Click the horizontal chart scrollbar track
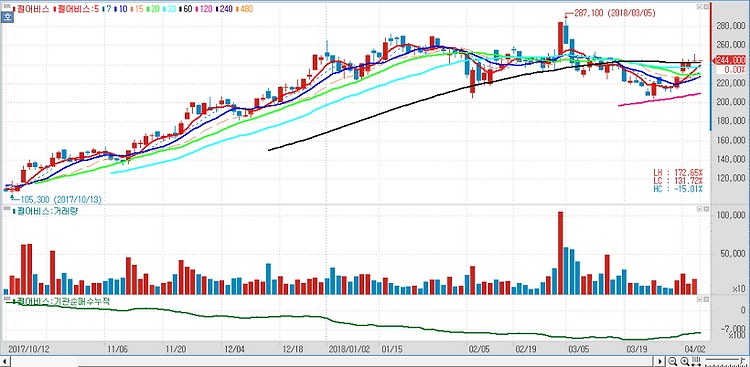The height and width of the screenshot is (367, 750). pyautogui.click(x=332, y=362)
